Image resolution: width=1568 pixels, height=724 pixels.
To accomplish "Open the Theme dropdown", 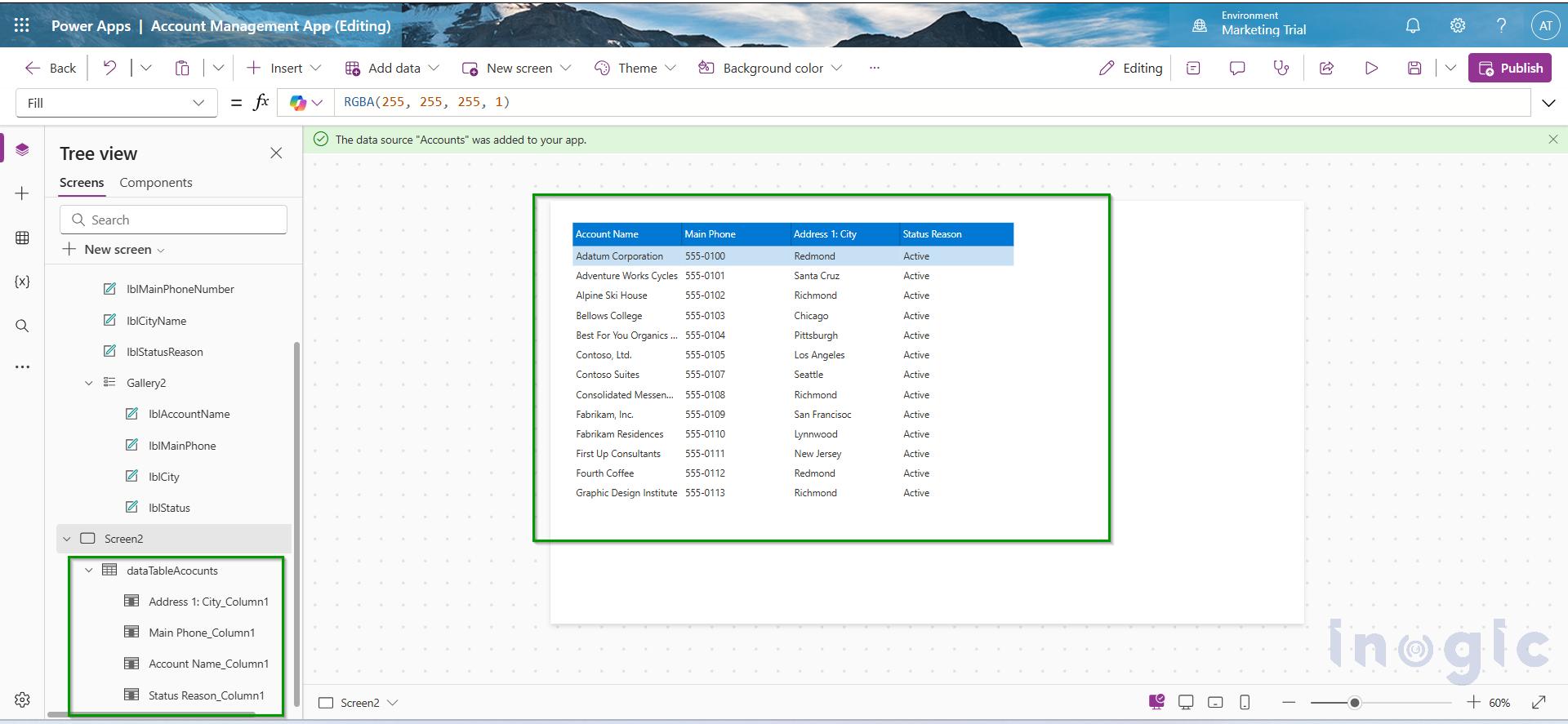I will tap(635, 68).
